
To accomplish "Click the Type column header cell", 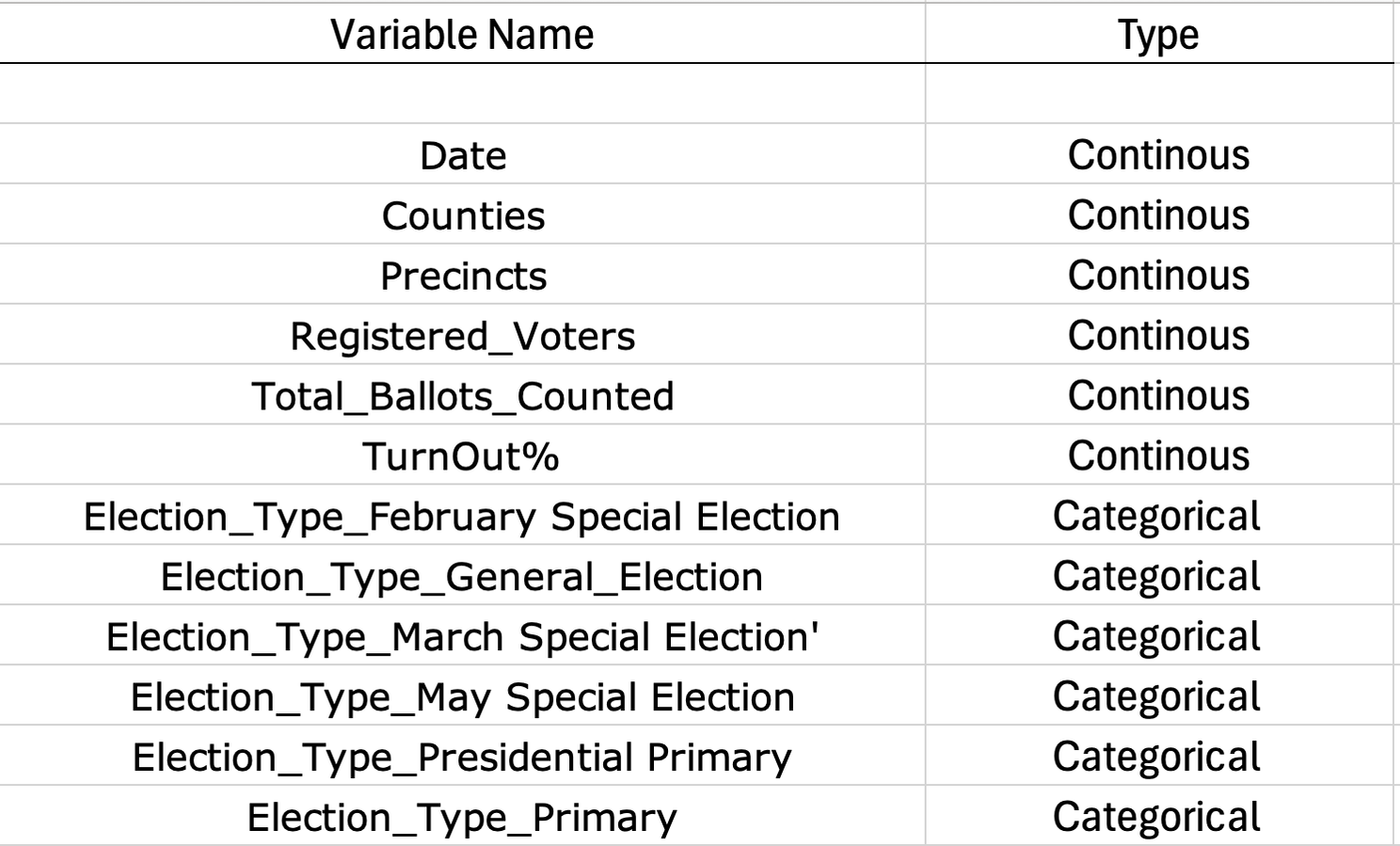I will tap(1158, 35).
